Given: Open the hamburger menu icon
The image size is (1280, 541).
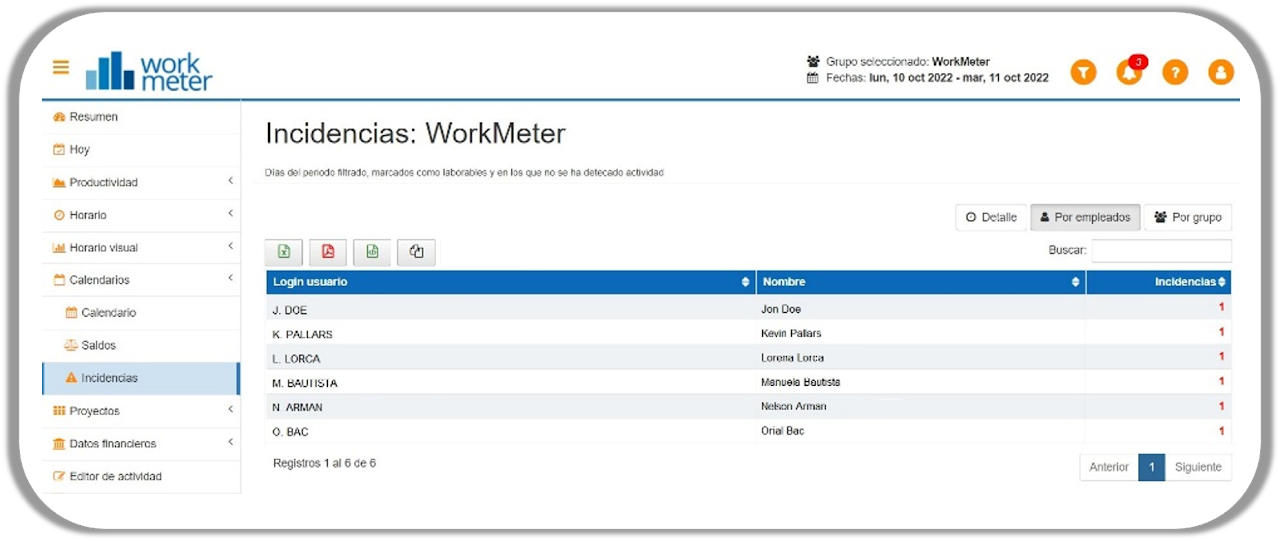Looking at the screenshot, I should pyautogui.click(x=61, y=68).
